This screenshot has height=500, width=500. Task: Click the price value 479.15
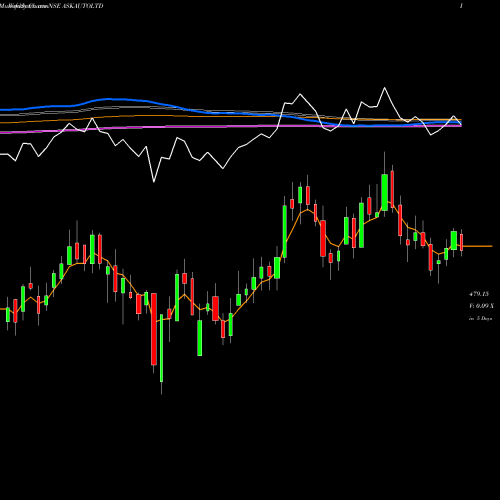(x=479, y=294)
